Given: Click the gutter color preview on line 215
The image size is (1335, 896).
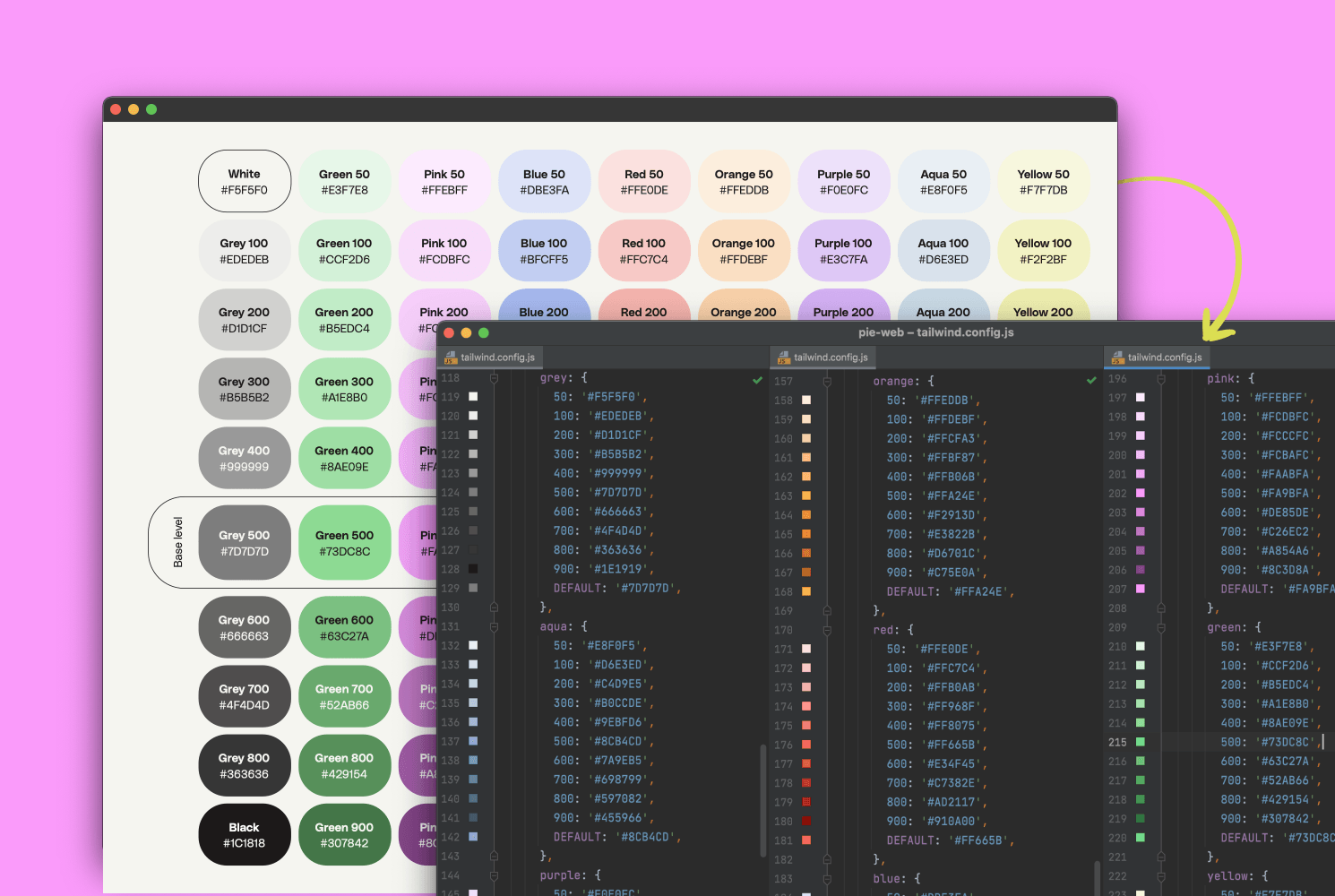Looking at the screenshot, I should (1141, 742).
